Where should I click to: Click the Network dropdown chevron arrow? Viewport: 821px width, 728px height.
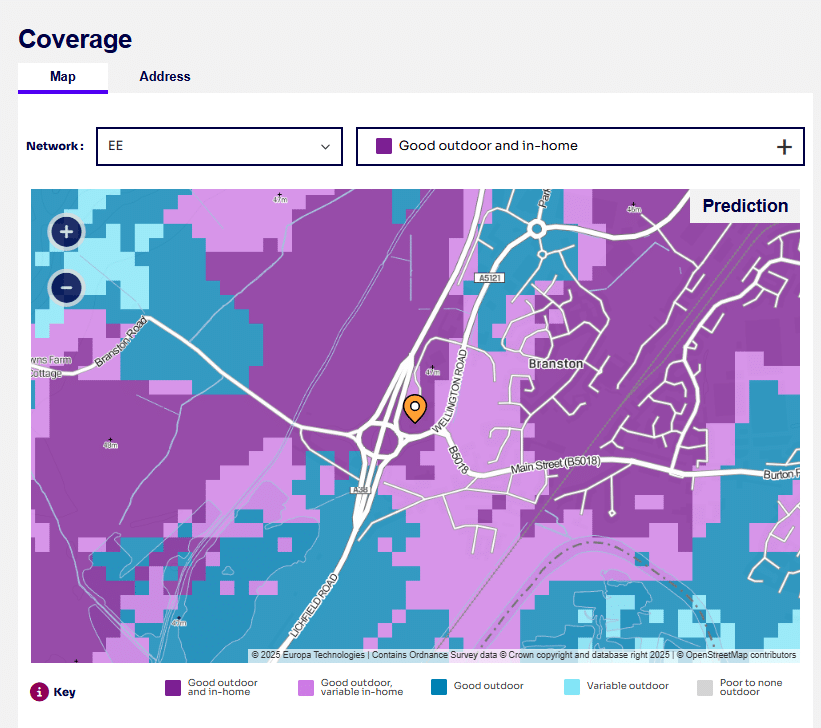click(x=325, y=146)
